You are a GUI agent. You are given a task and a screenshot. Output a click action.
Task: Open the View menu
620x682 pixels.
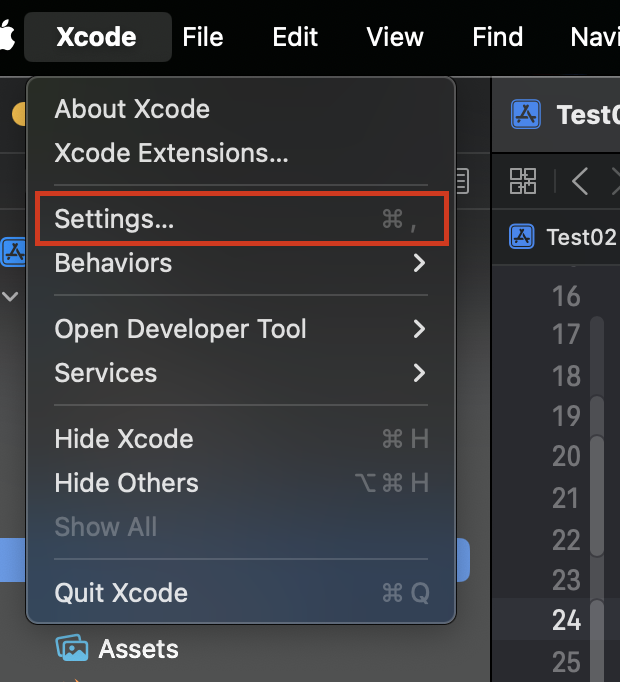pyautogui.click(x=395, y=37)
